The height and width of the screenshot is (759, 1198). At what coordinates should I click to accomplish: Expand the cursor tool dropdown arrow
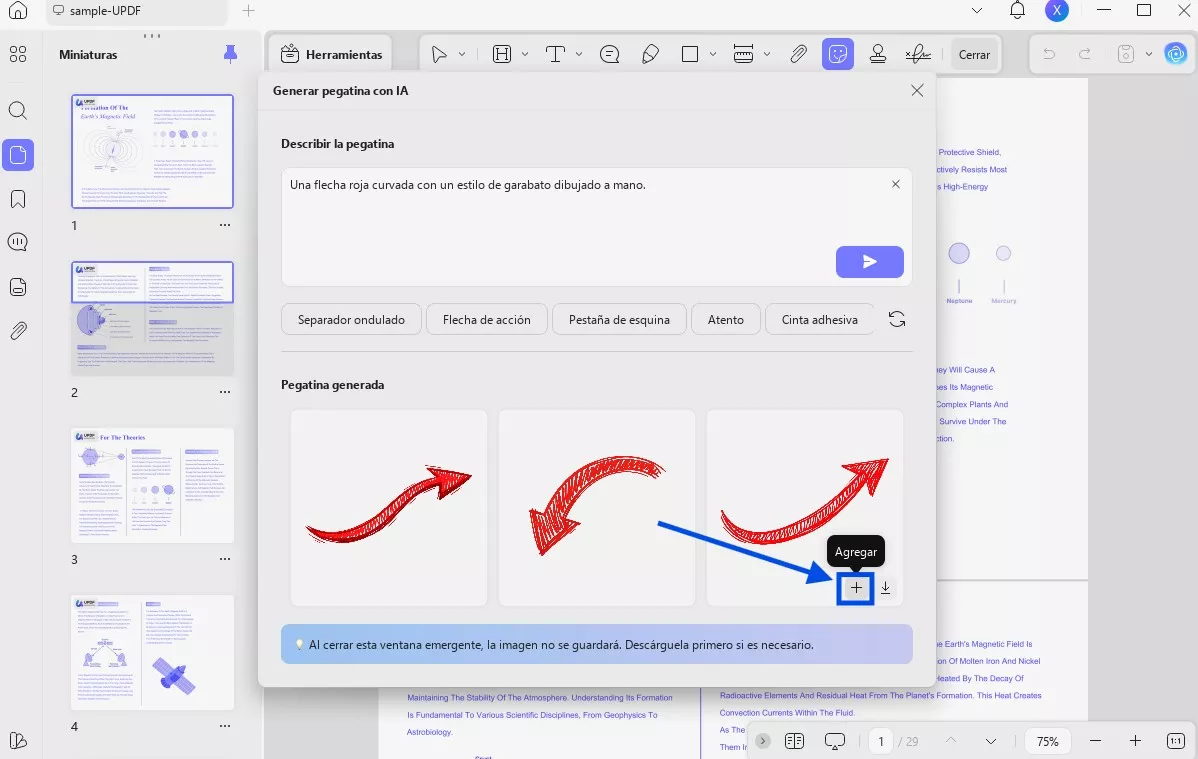pos(461,54)
